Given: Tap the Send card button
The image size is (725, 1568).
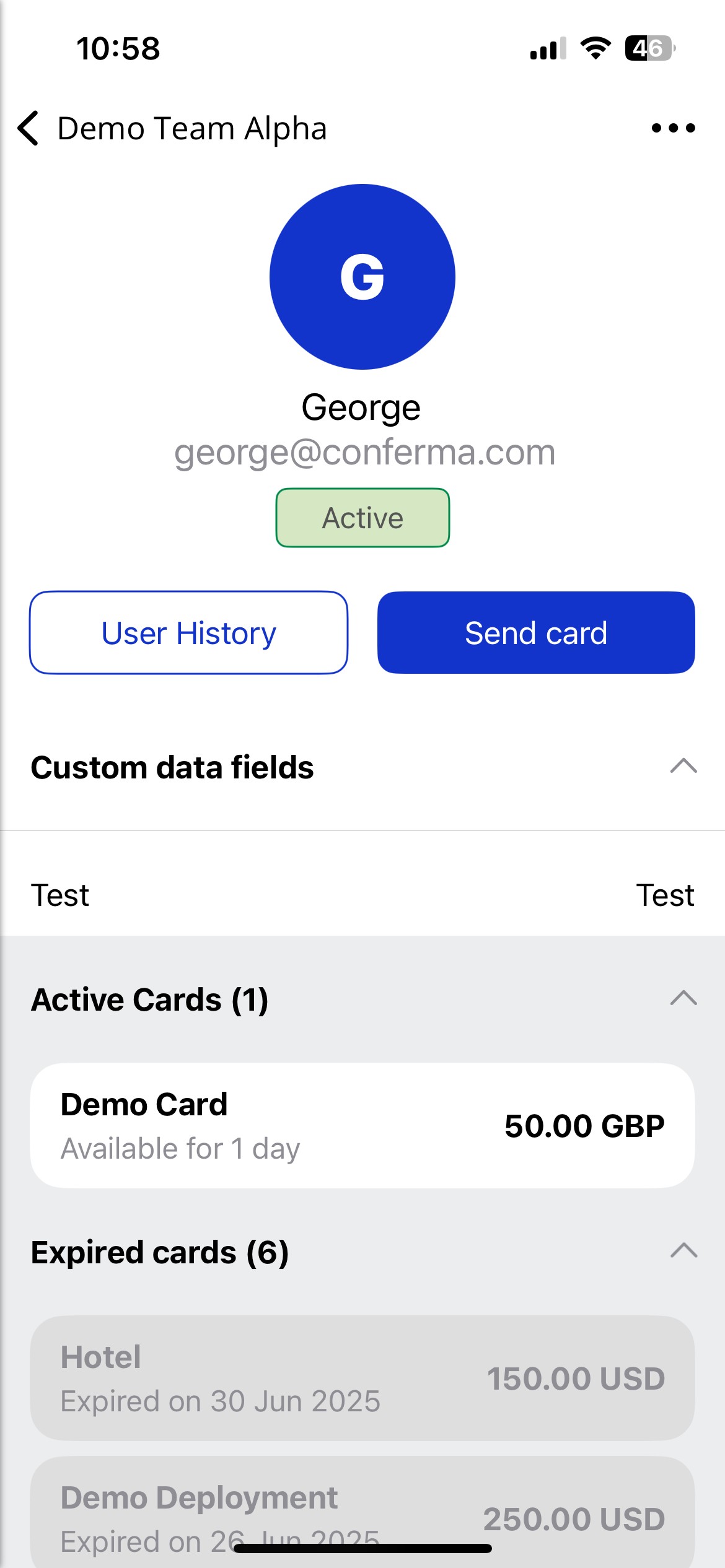Looking at the screenshot, I should 536,632.
